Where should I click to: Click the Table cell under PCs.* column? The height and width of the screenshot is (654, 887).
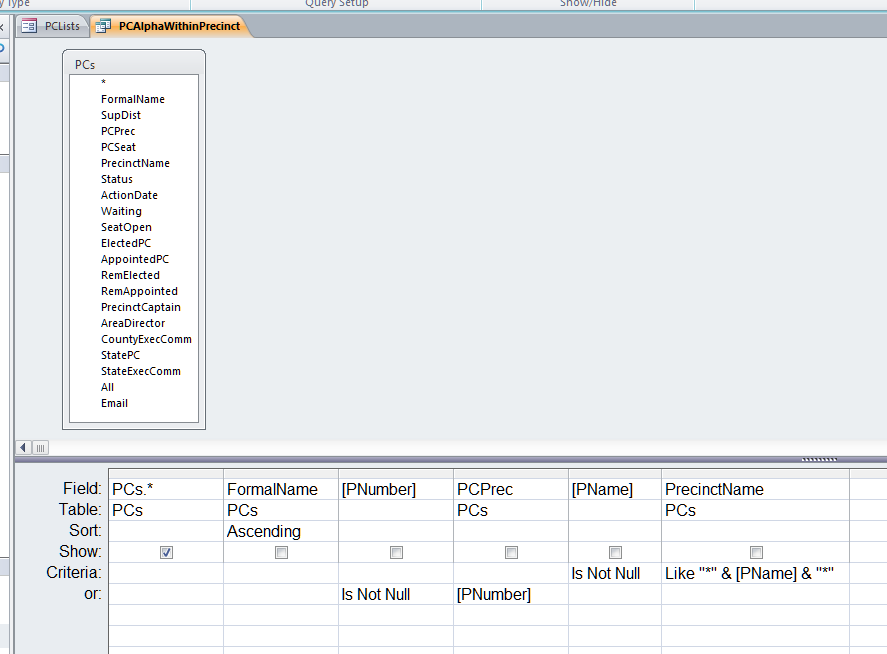[x=166, y=510]
